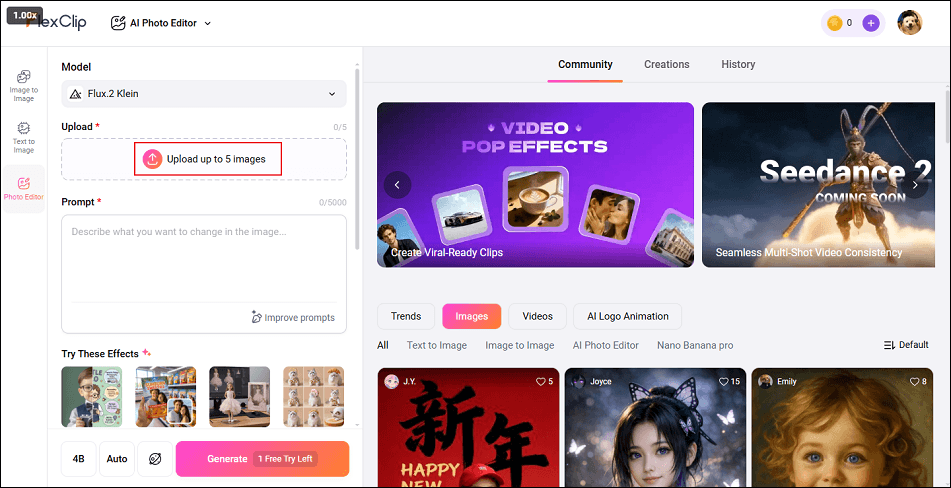The image size is (951, 488).
Task: Click Improve prompts
Action: click(x=293, y=318)
